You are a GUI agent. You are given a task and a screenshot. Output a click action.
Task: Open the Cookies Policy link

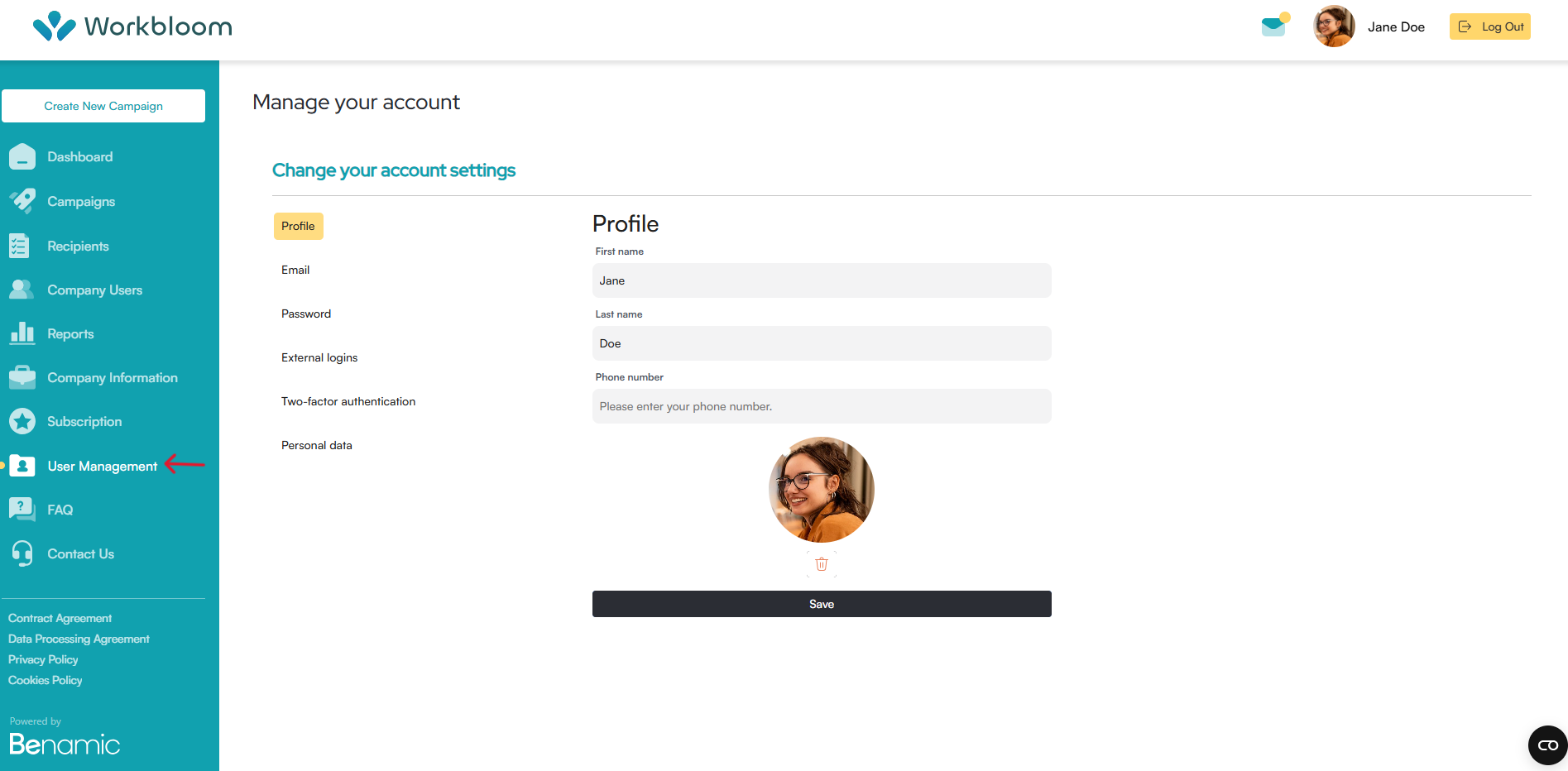(x=46, y=680)
